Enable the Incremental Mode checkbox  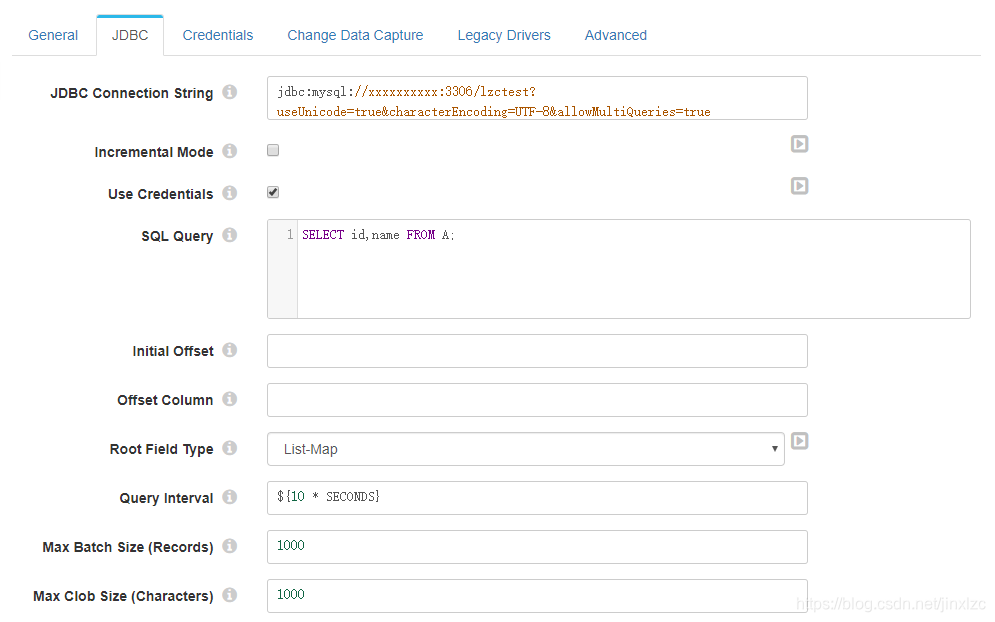pos(272,148)
